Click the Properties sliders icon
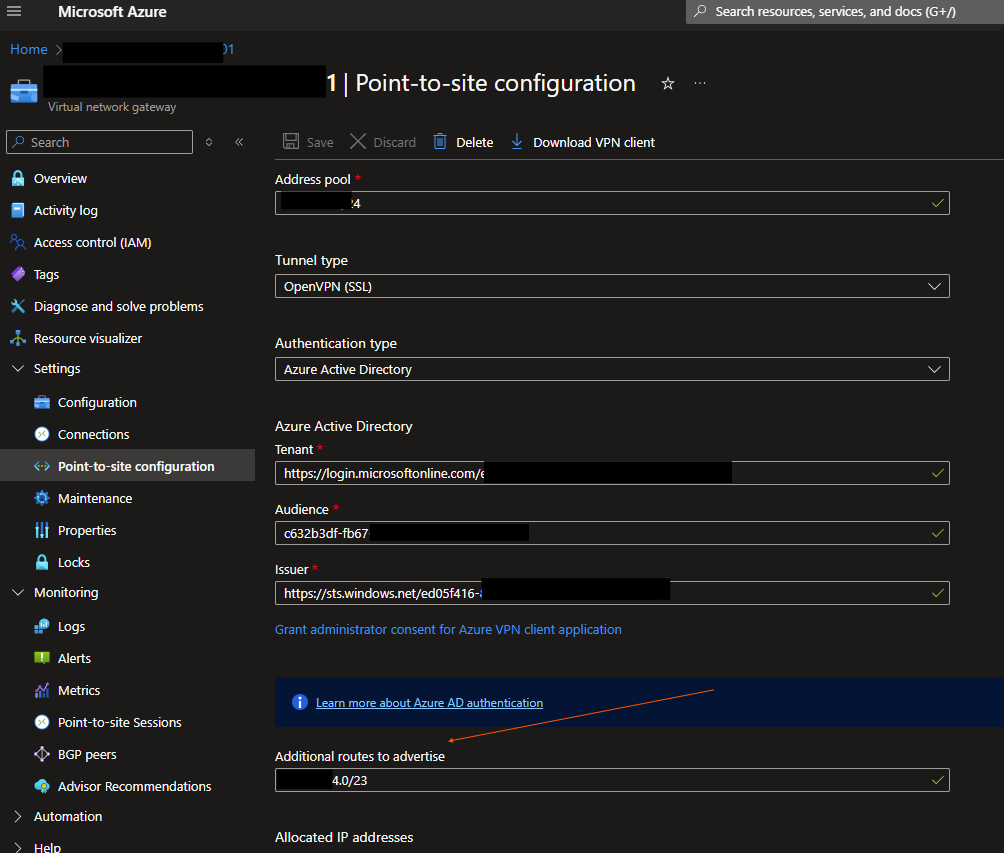The image size is (1004, 853). tap(42, 530)
